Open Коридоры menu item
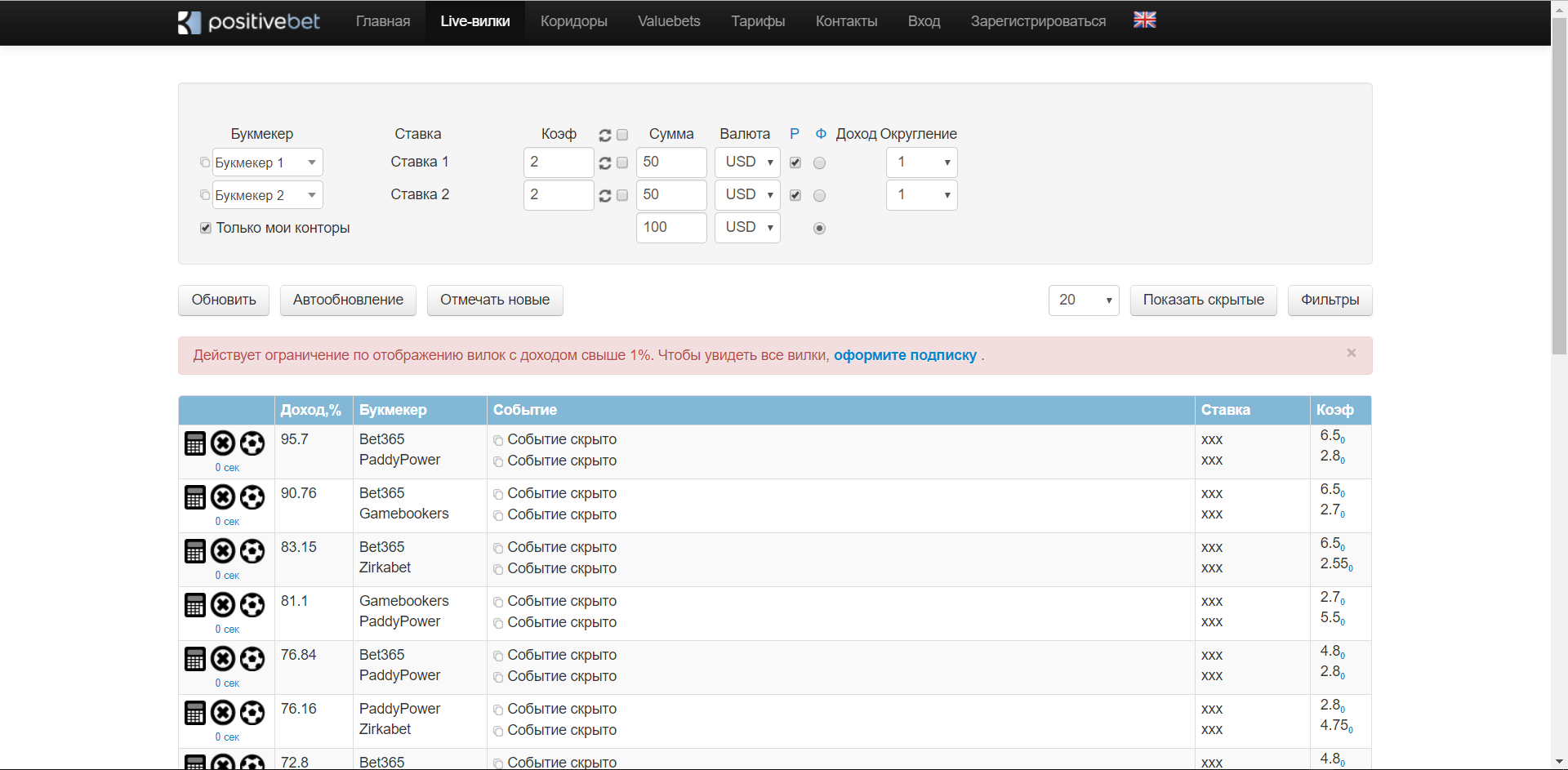The width and height of the screenshot is (1568, 770). [x=574, y=21]
